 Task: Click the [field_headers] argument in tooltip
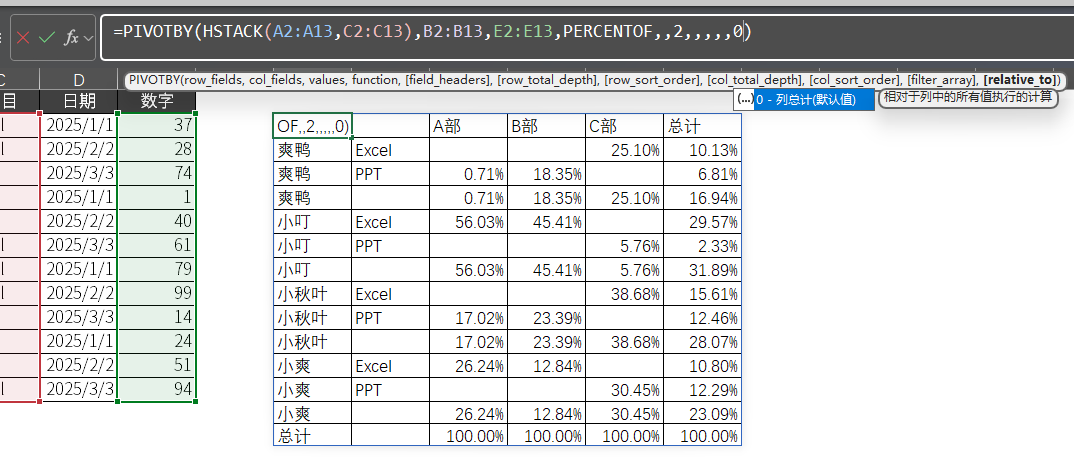[448, 80]
